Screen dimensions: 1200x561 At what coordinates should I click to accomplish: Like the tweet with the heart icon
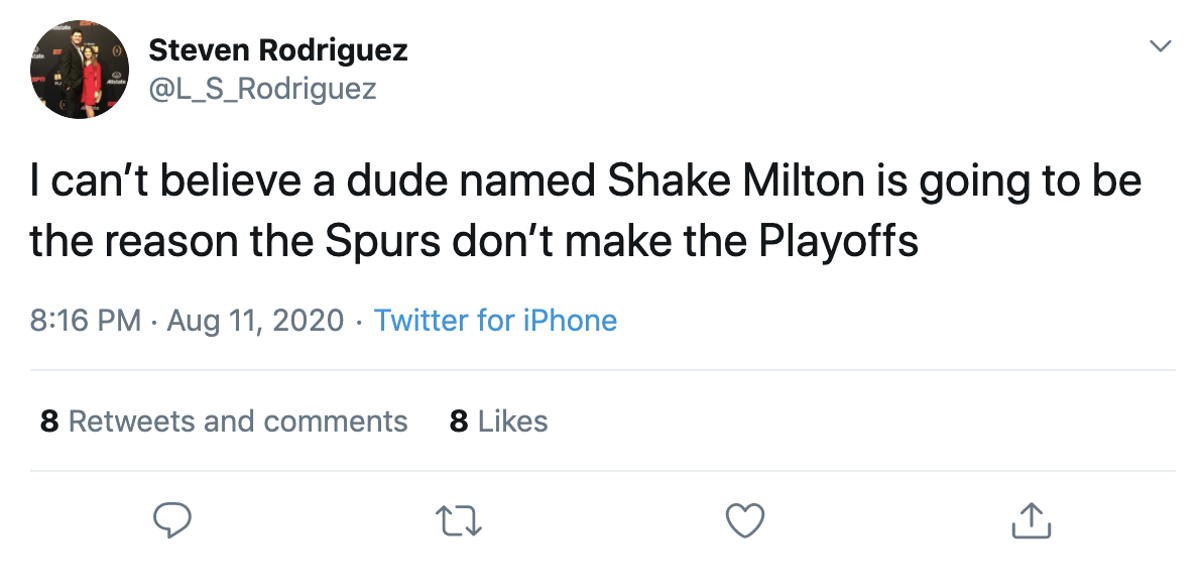(x=745, y=518)
